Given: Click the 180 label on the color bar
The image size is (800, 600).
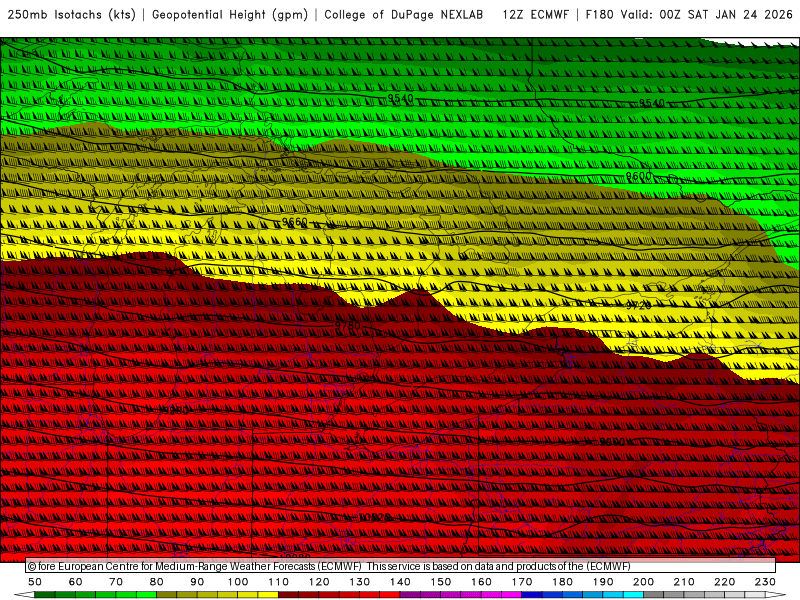Looking at the screenshot, I should pos(562,582).
